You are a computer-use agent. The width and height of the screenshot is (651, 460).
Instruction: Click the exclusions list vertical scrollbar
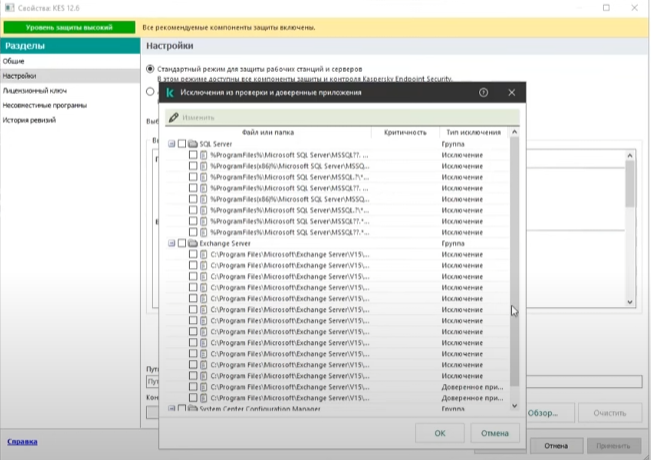click(515, 260)
